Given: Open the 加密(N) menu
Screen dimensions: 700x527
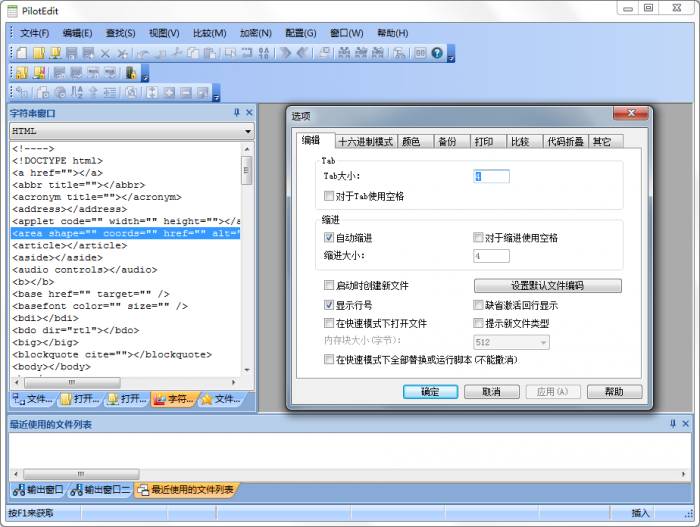Looking at the screenshot, I should [256, 33].
